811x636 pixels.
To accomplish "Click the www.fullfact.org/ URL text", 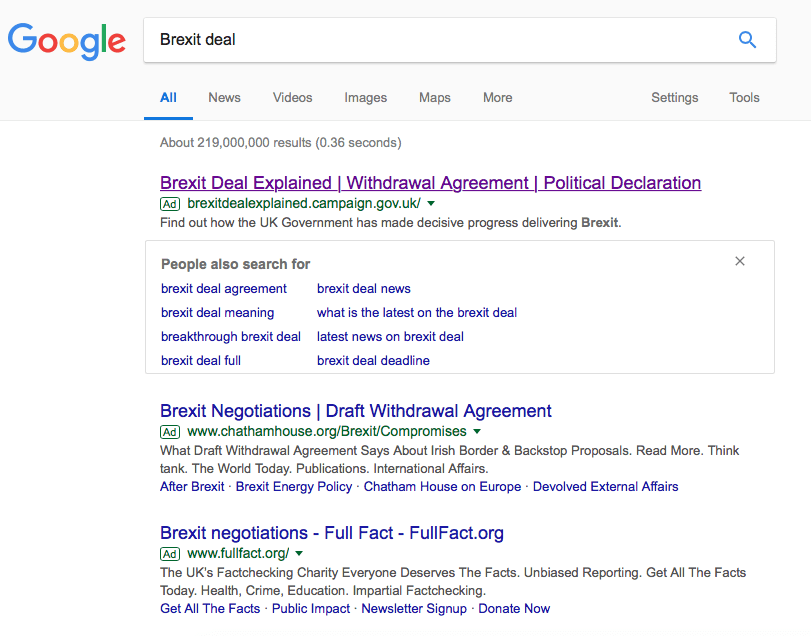I will click(238, 553).
